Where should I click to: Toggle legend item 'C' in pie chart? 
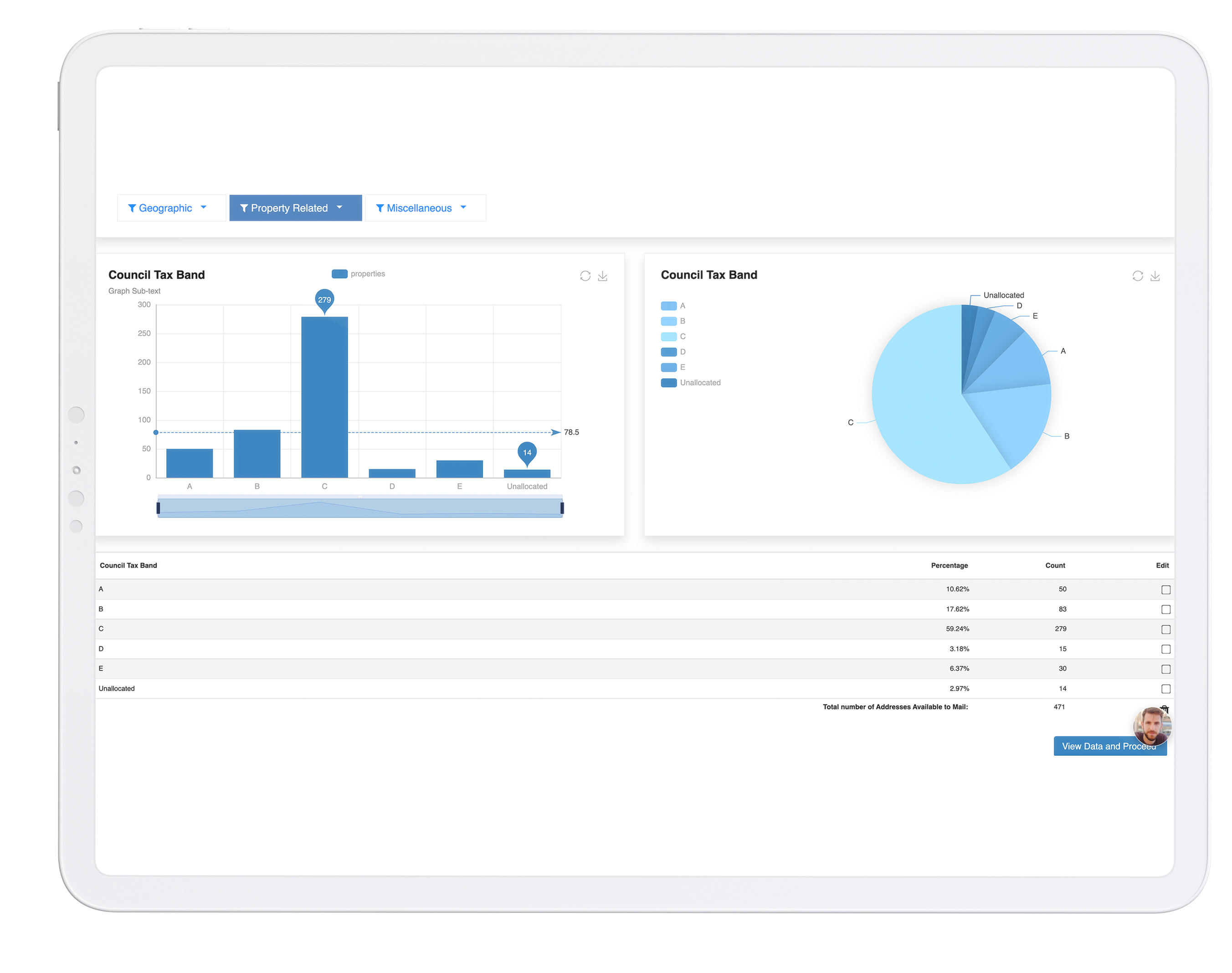click(x=673, y=337)
